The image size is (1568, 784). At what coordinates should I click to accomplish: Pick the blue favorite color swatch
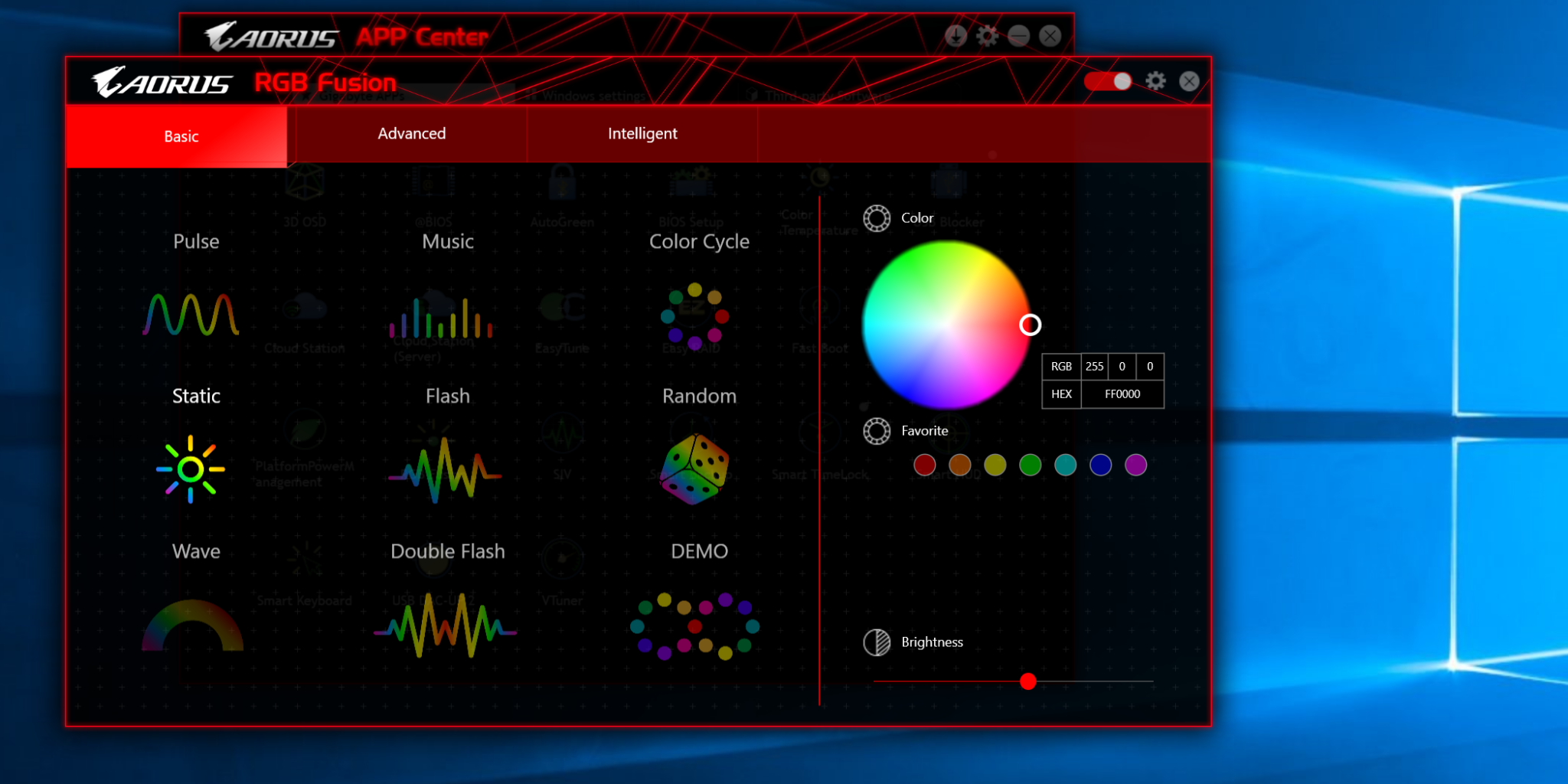tap(1100, 465)
